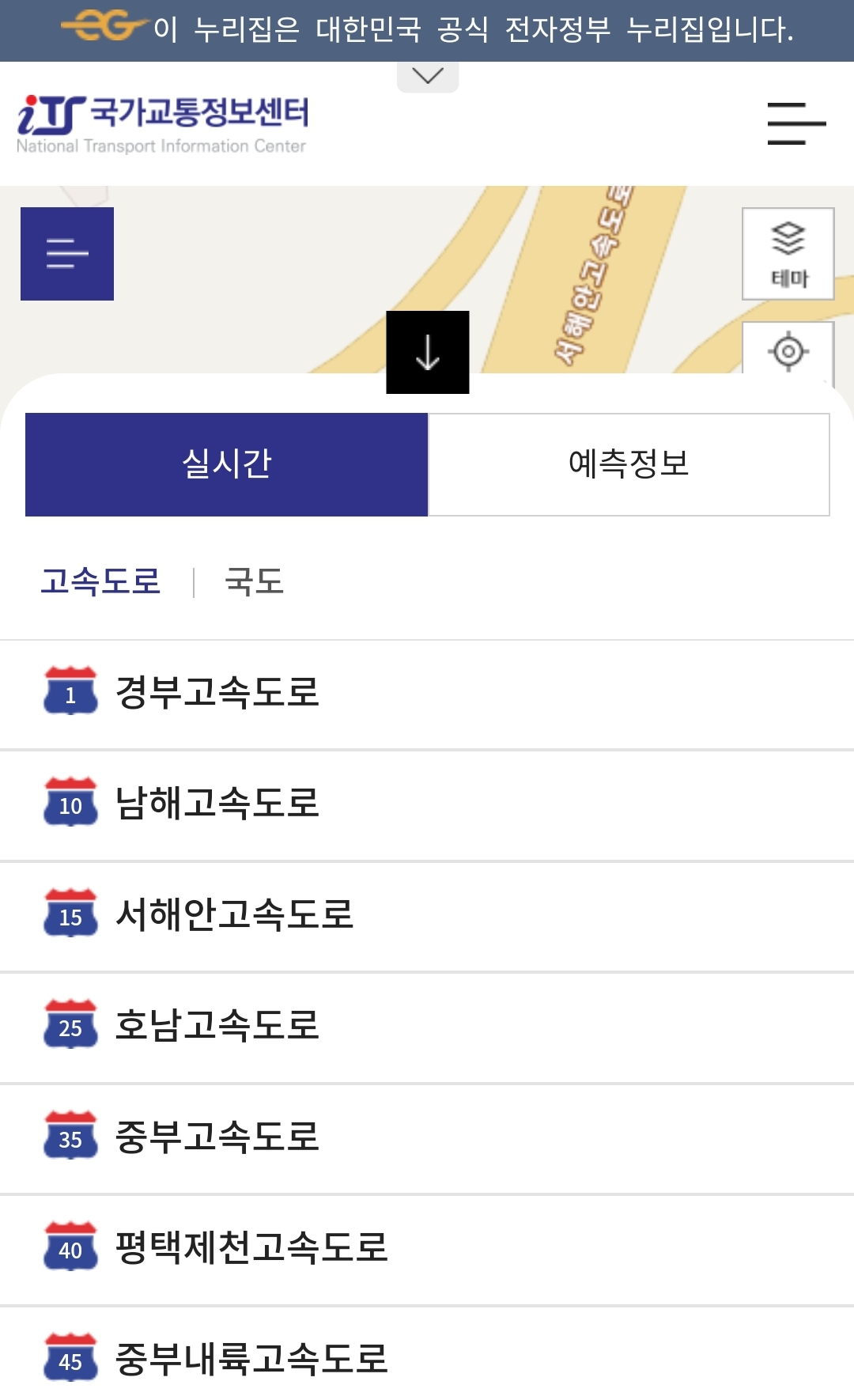Switch to the 실시간 tab
The image size is (854, 1400).
click(226, 464)
